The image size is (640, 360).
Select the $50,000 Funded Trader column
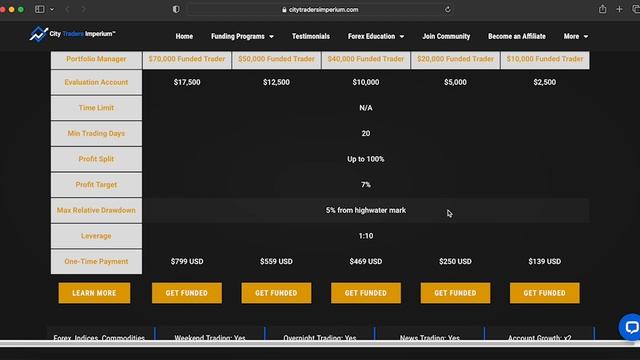click(276, 59)
